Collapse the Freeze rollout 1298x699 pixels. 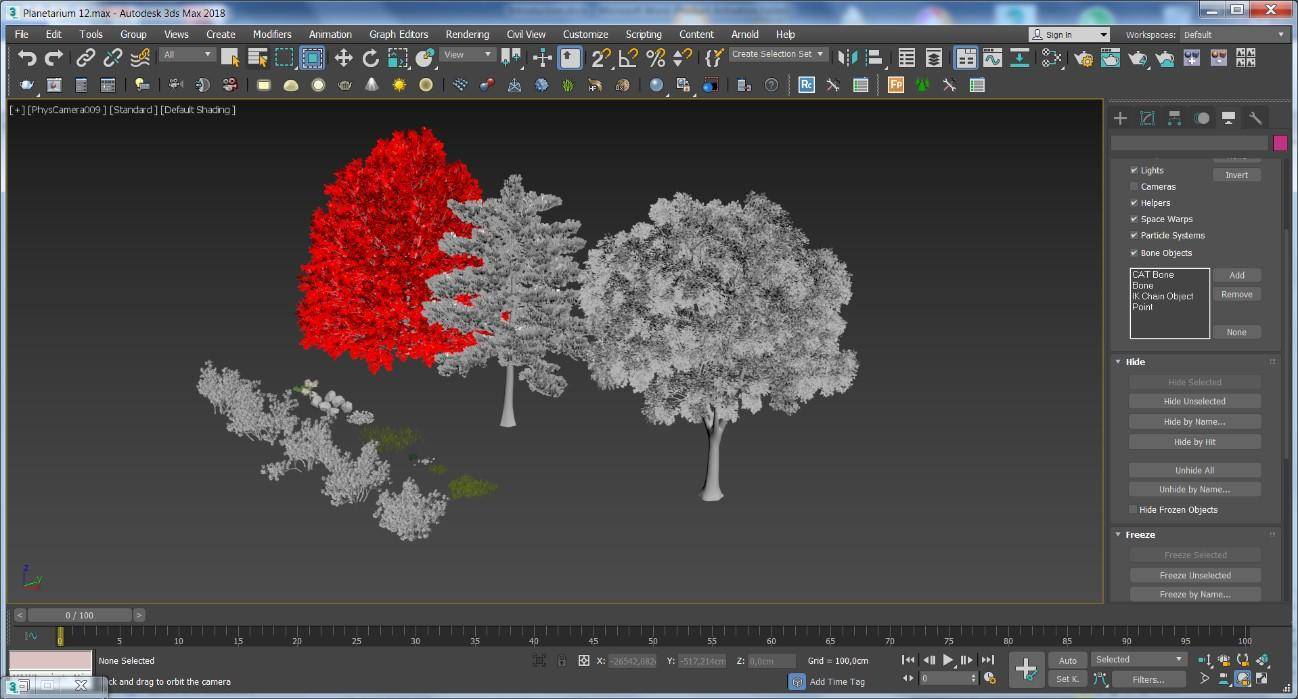[x=1139, y=535]
